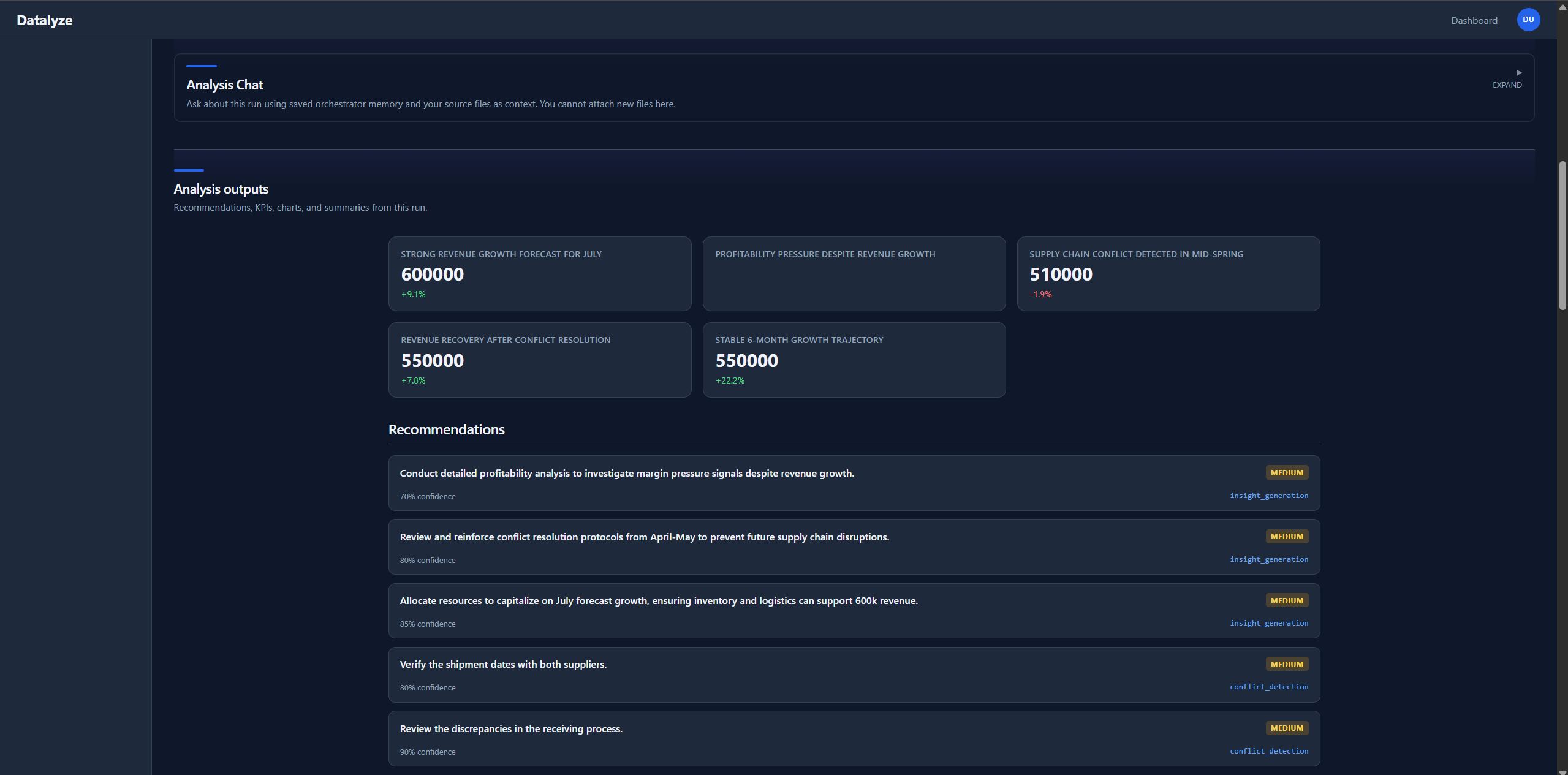Open the DU user avatar menu

point(1528,20)
